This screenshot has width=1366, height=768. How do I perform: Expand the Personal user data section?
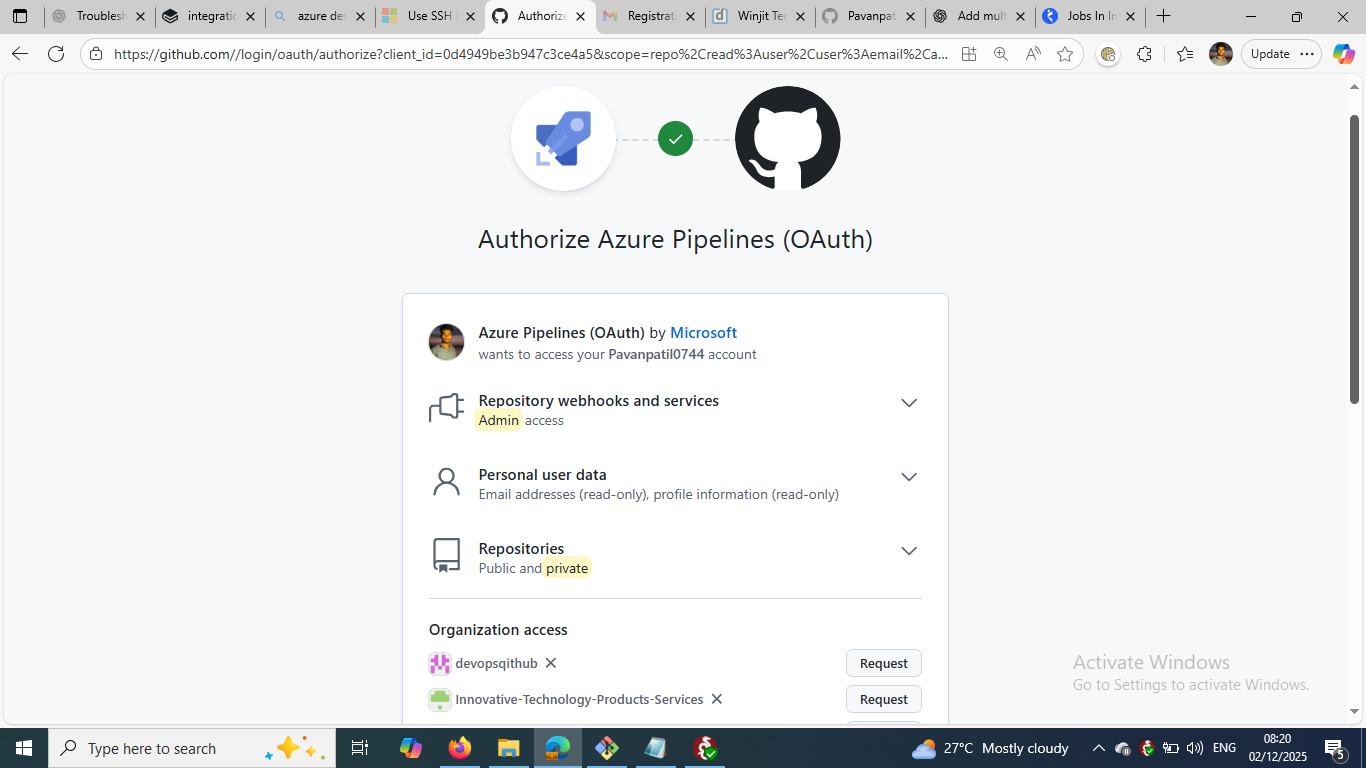tap(908, 477)
